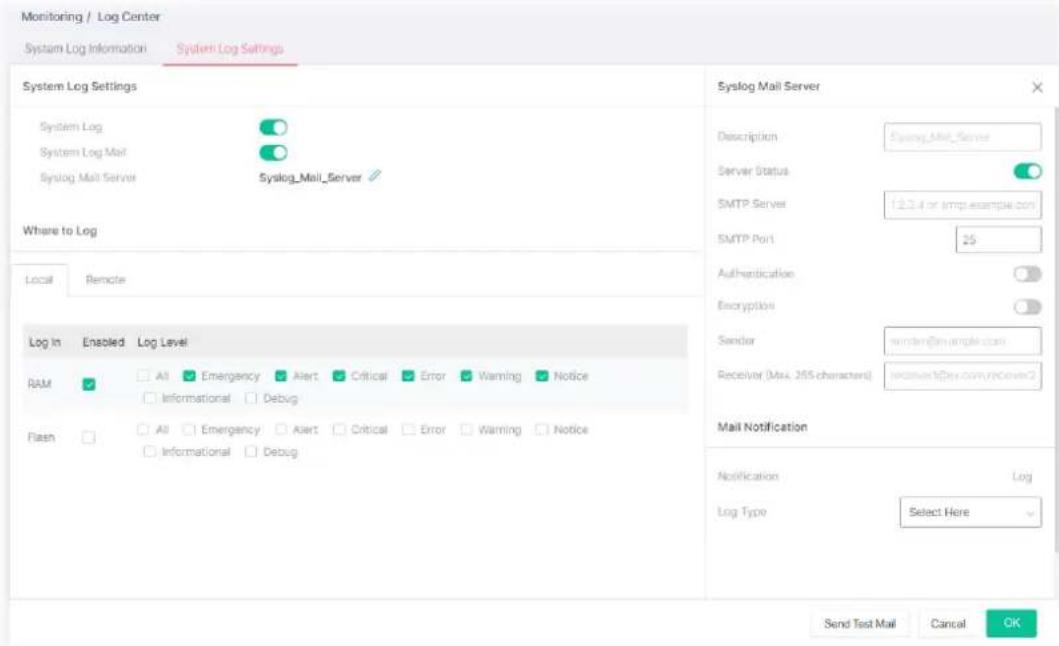Click the Monitoring breadcrumb
Viewport: 1059px width, 646px height.
click(x=51, y=16)
